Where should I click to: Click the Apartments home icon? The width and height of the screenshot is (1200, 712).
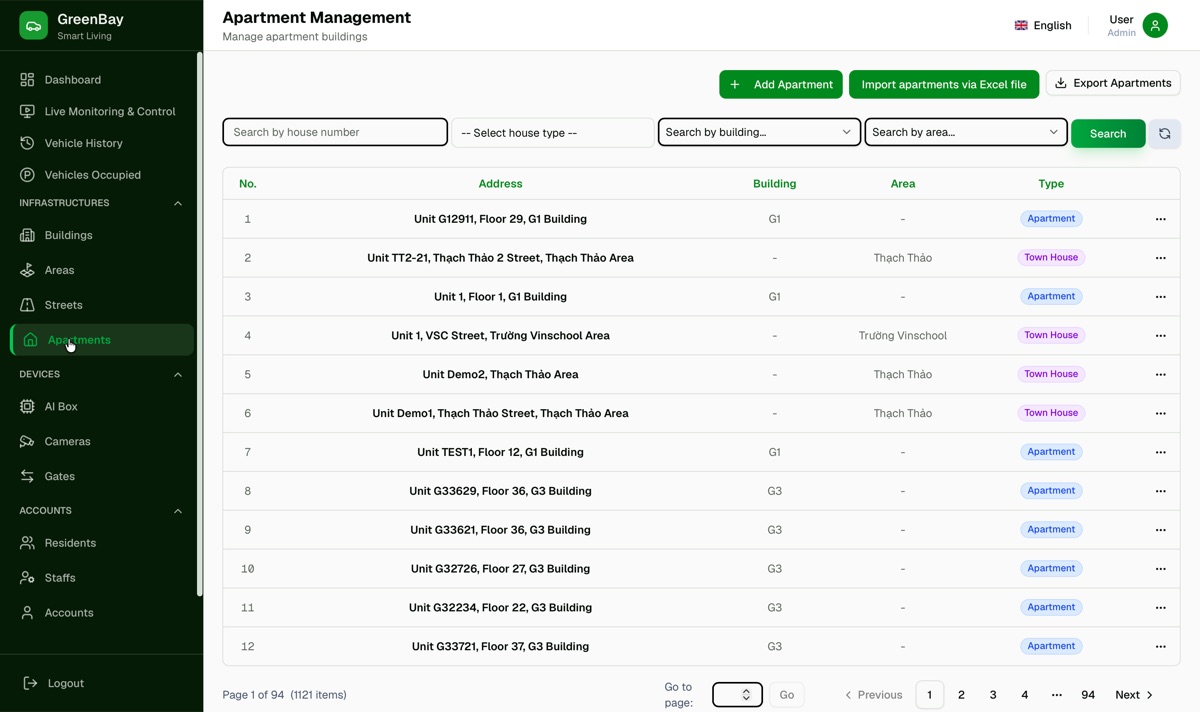pyautogui.click(x=30, y=340)
